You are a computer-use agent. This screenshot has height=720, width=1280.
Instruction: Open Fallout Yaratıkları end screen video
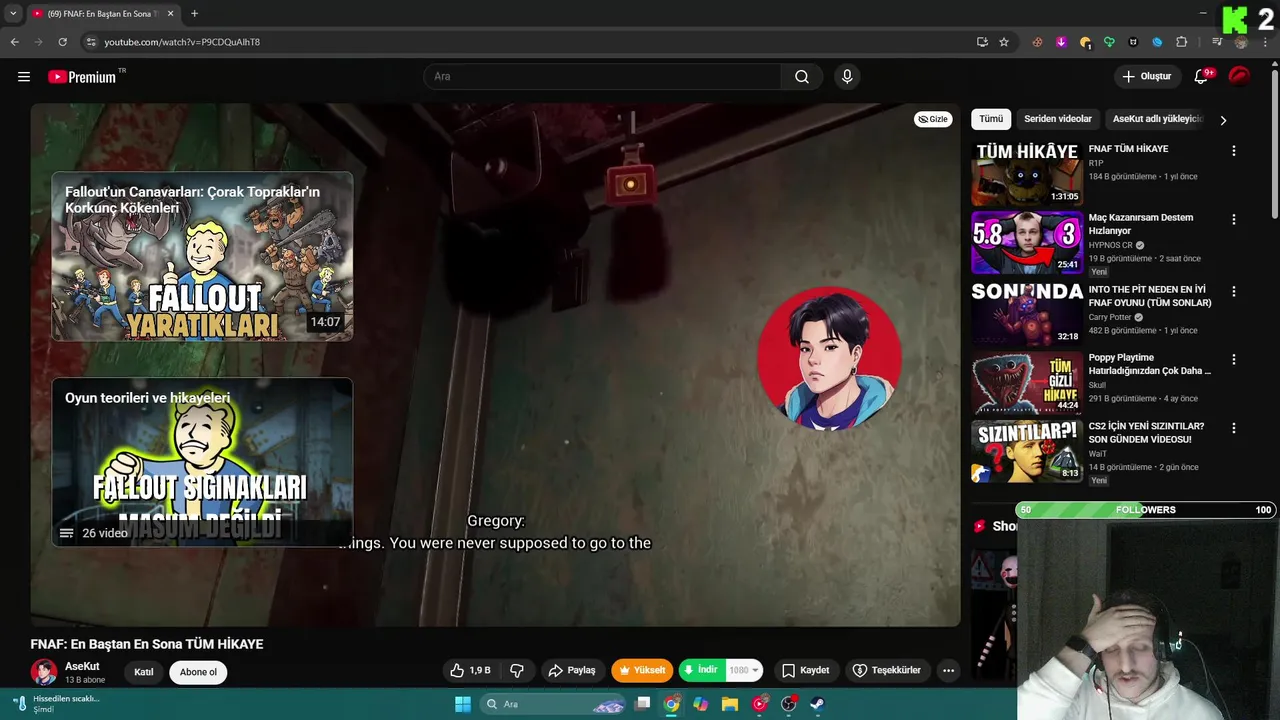coord(202,257)
